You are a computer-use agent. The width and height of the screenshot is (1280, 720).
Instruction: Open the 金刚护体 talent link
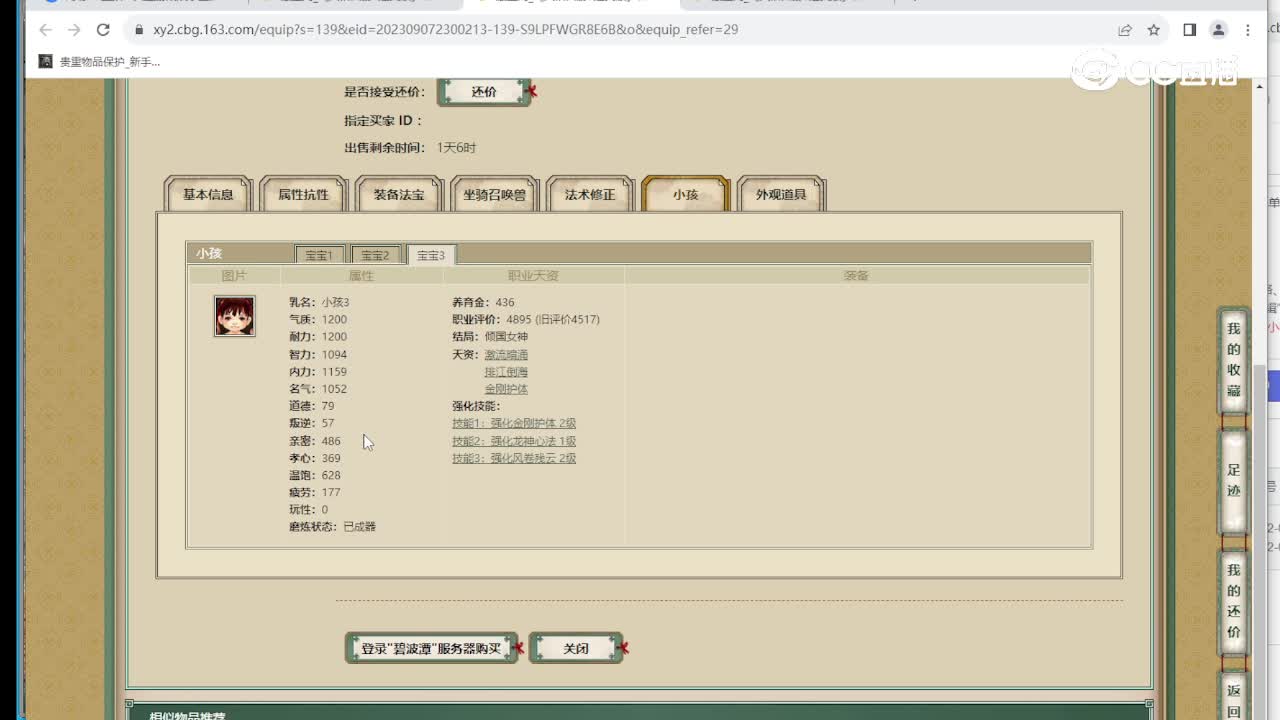click(506, 389)
